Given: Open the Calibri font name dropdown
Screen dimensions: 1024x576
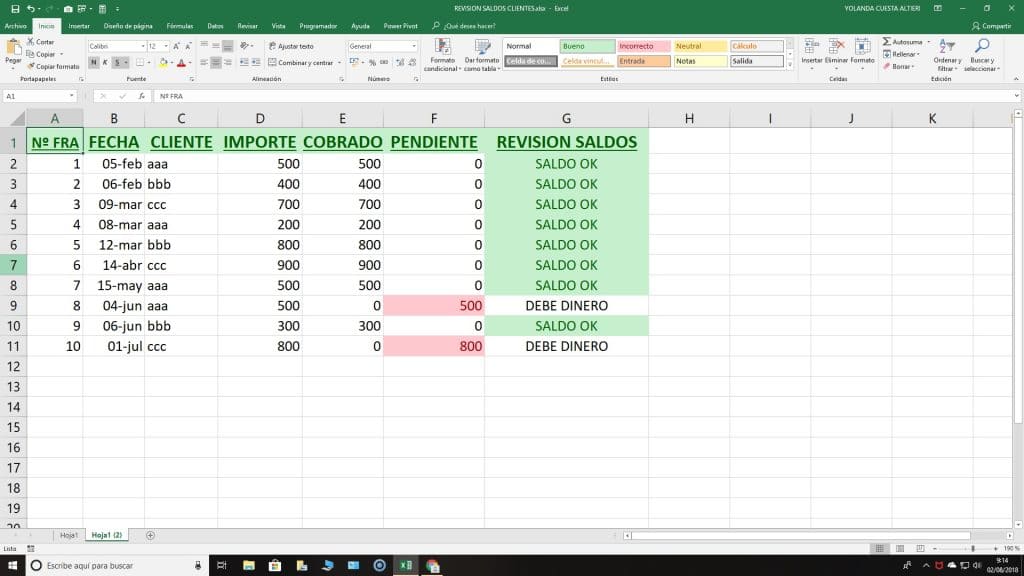Looking at the screenshot, I should click(x=142, y=46).
